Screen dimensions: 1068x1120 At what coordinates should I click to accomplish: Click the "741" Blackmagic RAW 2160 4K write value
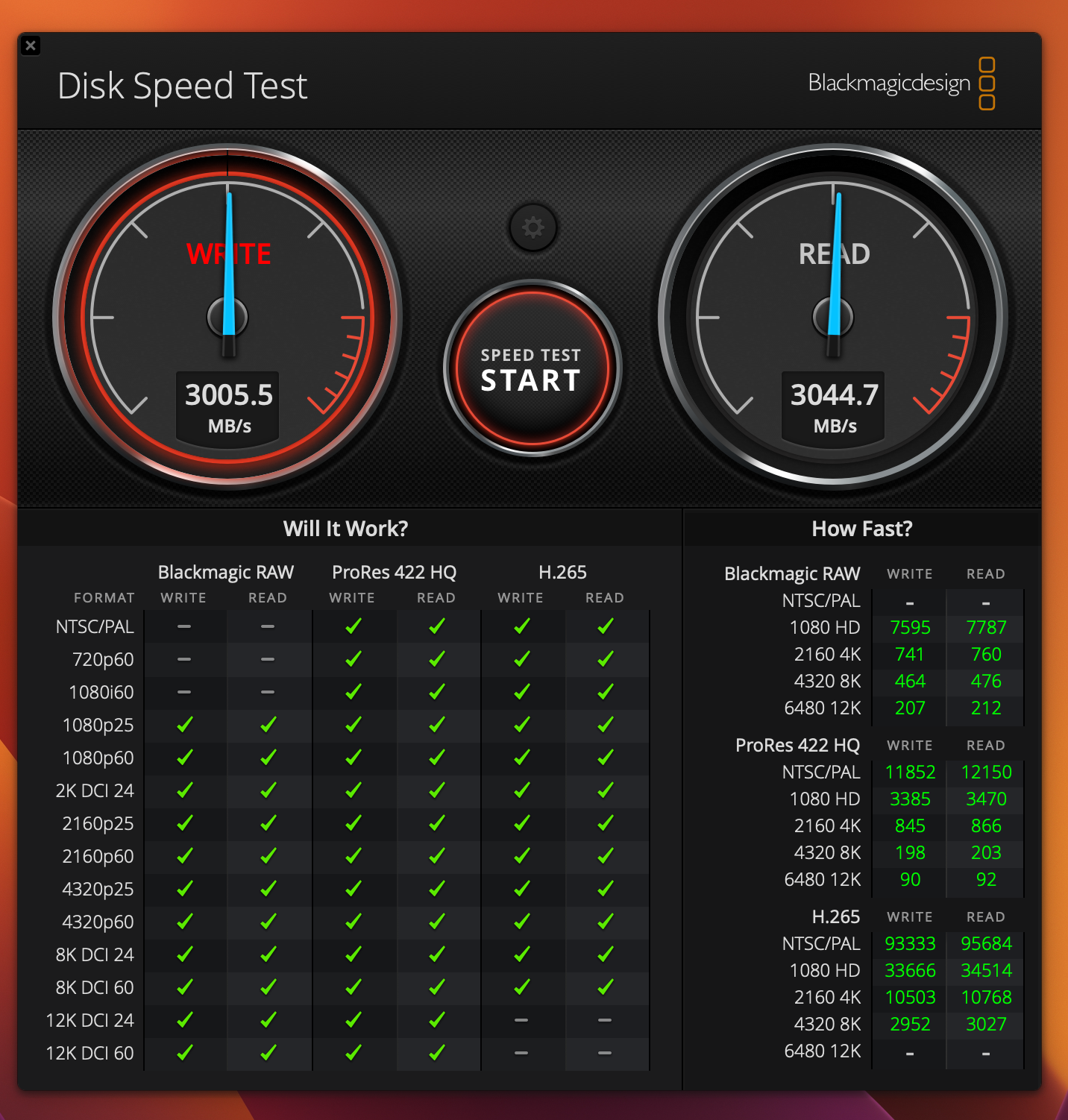pyautogui.click(x=910, y=655)
